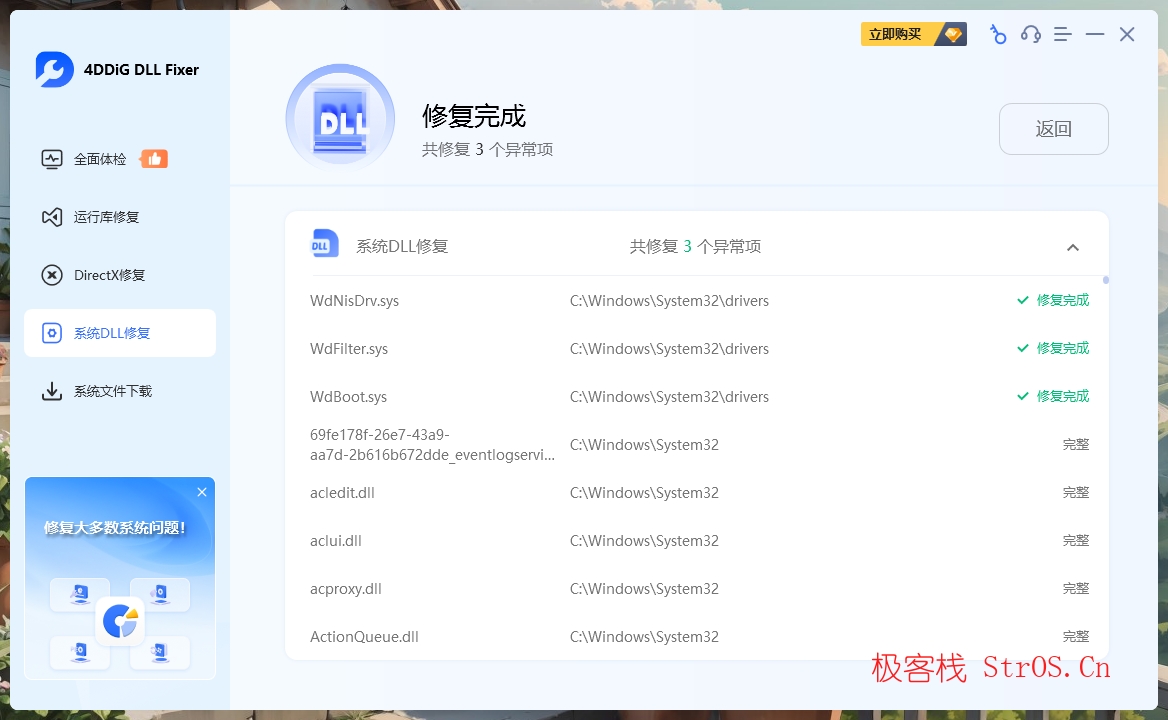Click the thumbs-up badge beside 全面体检
Viewport: 1168px width, 720px height.
[x=154, y=159]
